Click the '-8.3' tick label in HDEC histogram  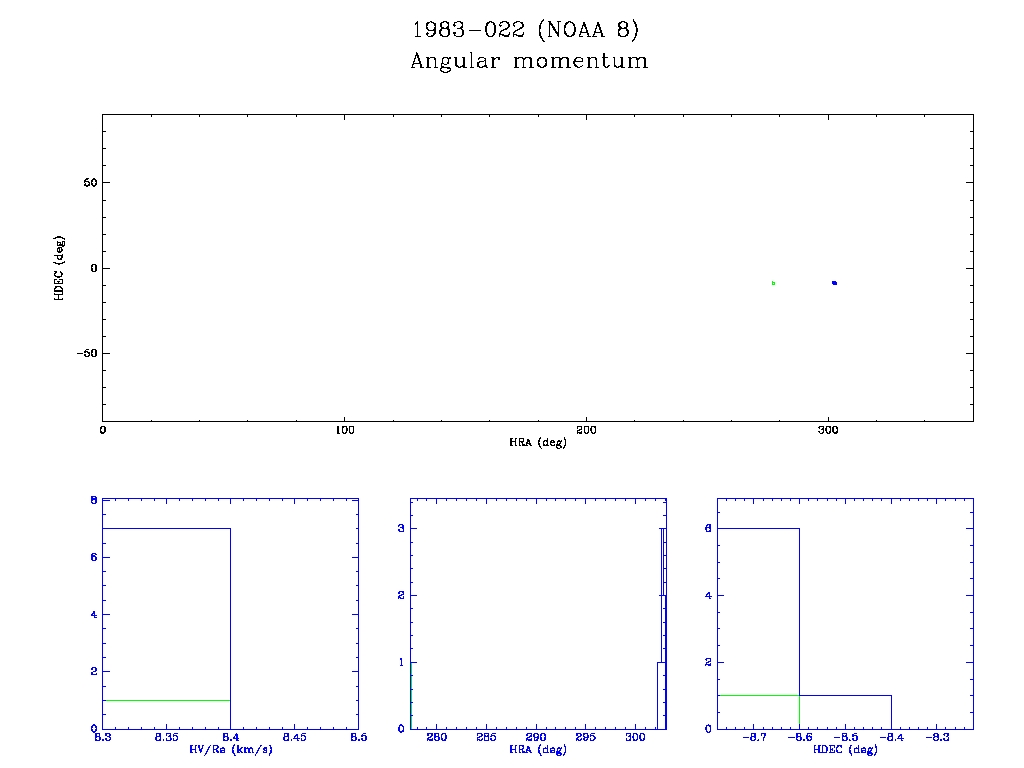937,737
